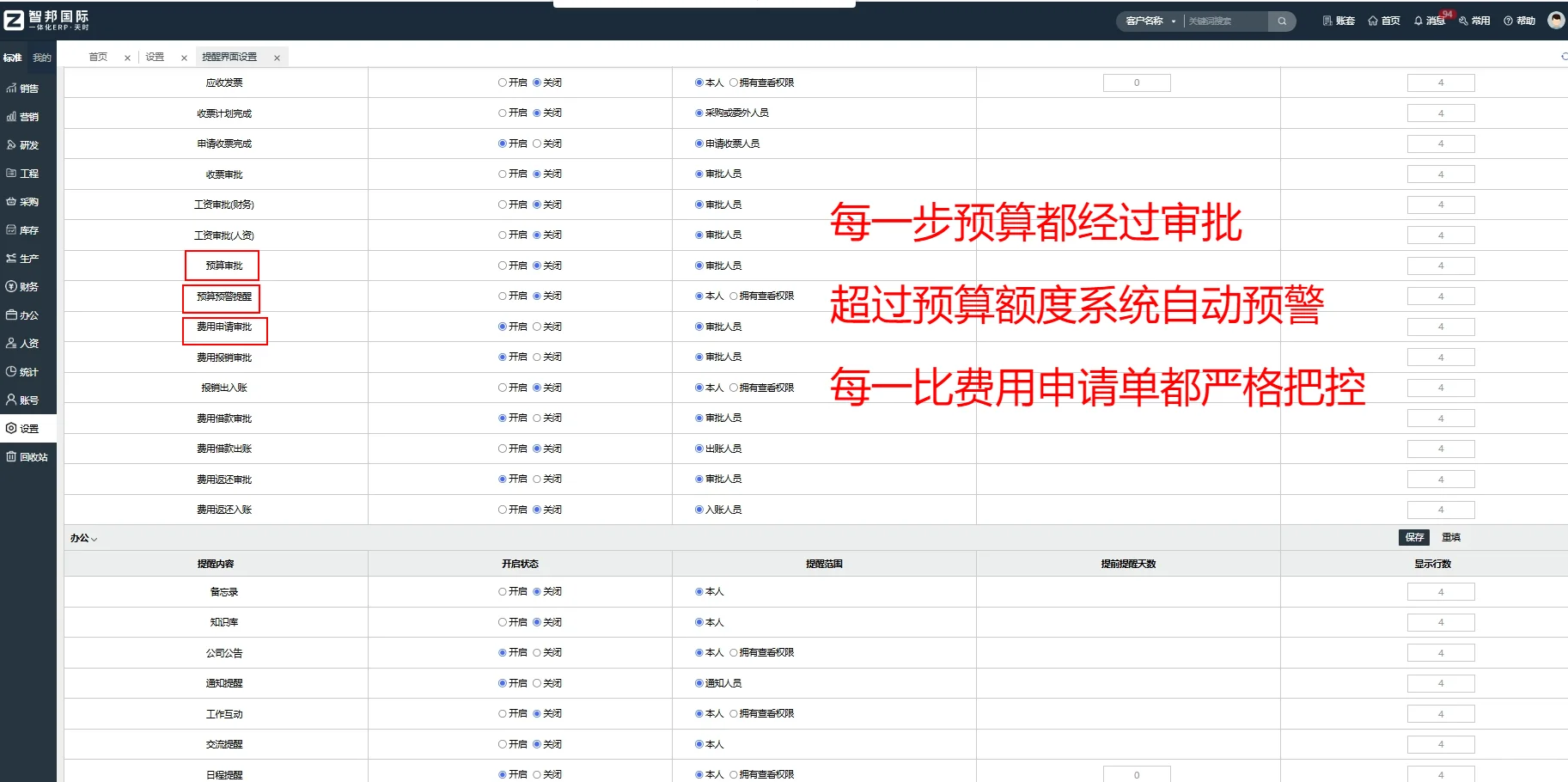Screen dimensions: 1568x782
Task: Enable 备忘录 reminder with 开启
Action: click(x=503, y=591)
